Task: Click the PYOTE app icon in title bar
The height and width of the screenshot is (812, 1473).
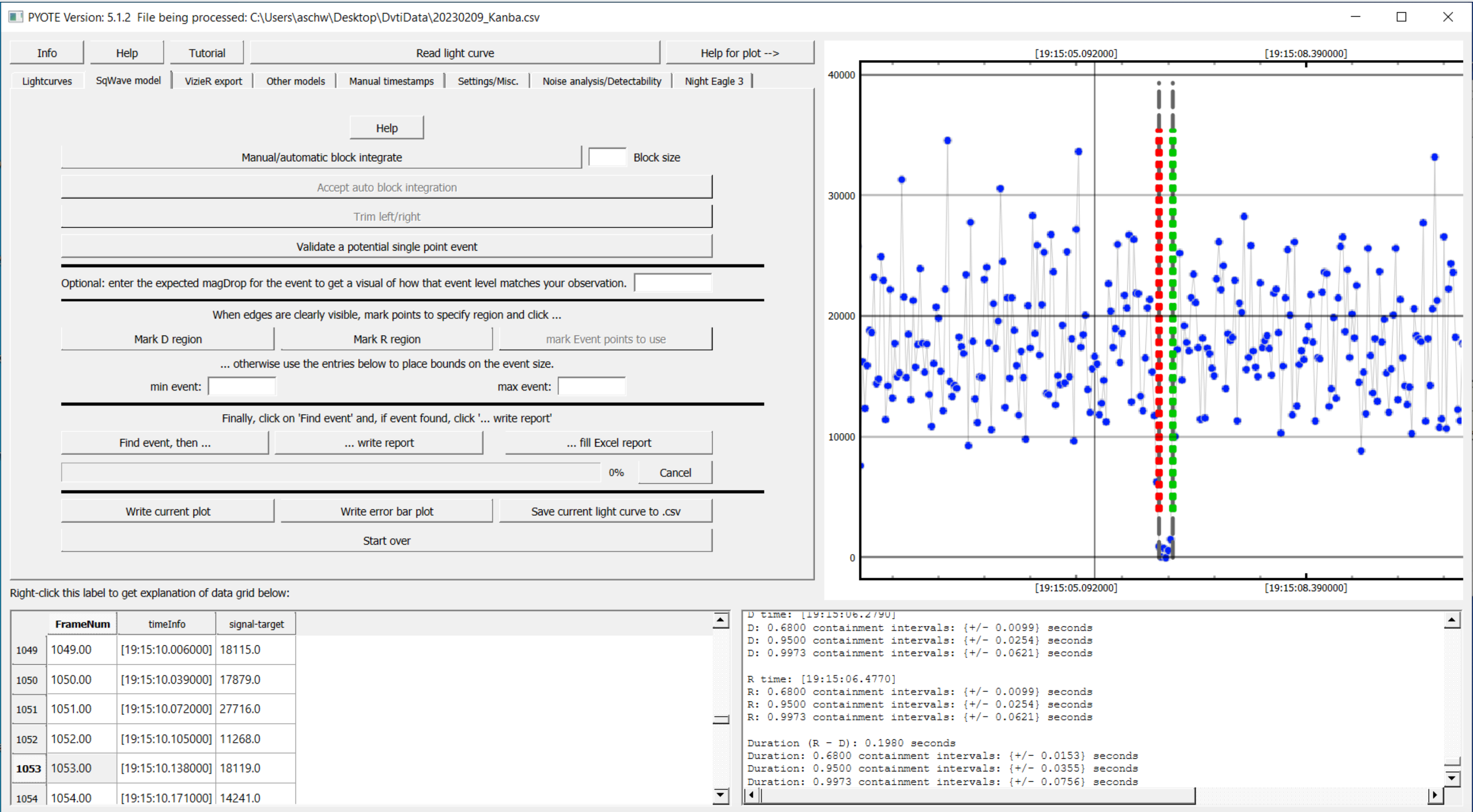Action: pyautogui.click(x=15, y=17)
